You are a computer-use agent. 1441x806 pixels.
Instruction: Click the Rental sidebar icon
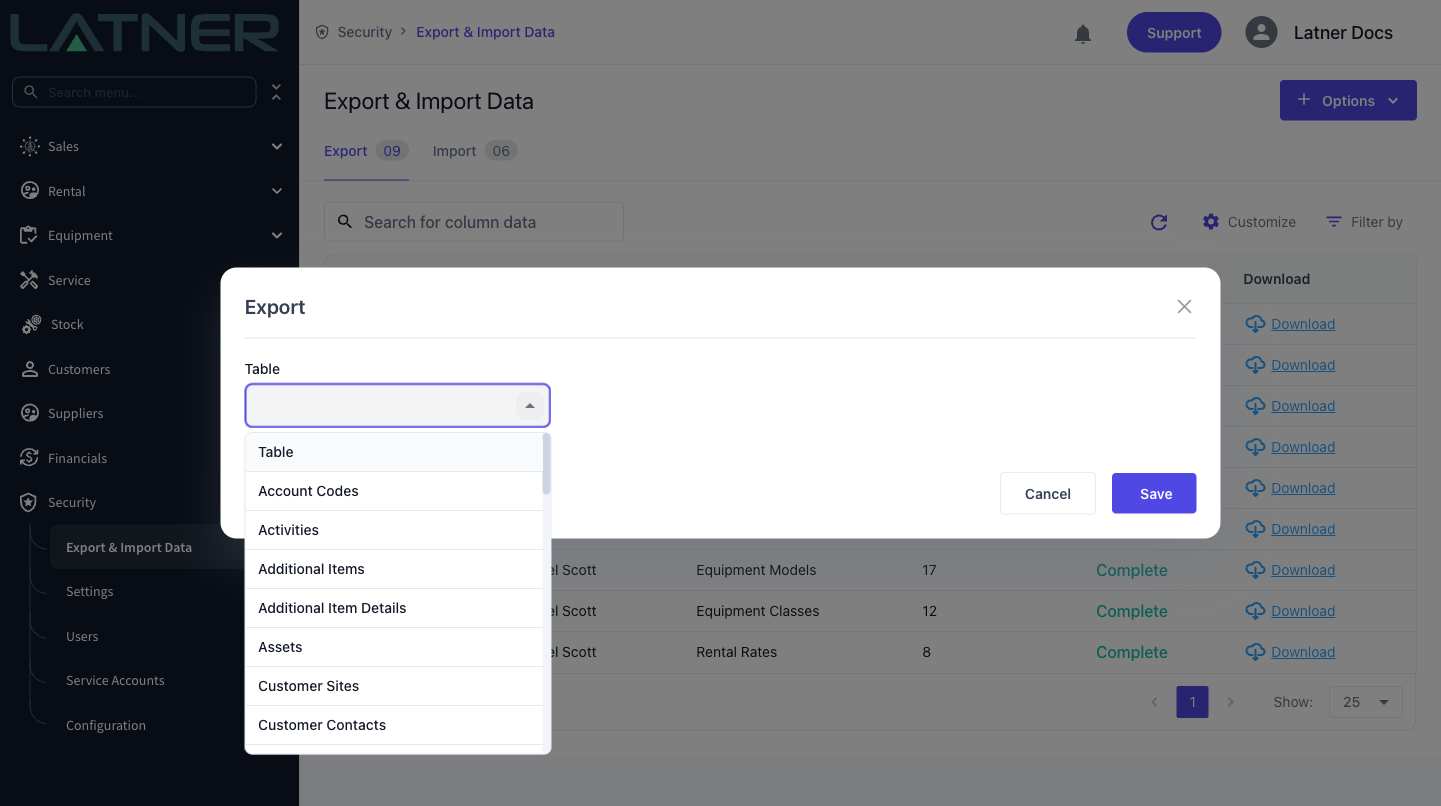coord(30,191)
